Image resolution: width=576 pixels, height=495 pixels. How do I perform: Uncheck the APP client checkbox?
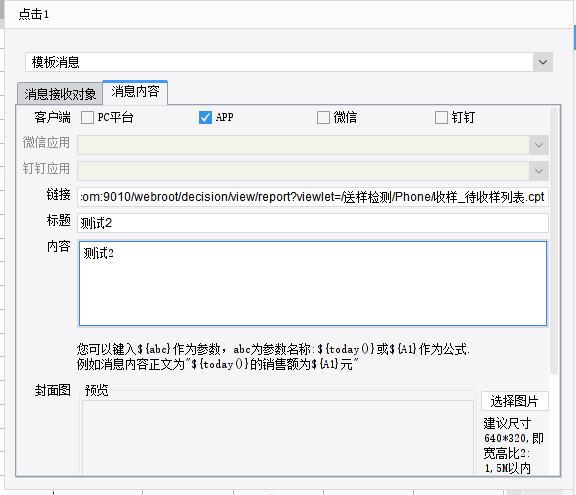point(205,118)
